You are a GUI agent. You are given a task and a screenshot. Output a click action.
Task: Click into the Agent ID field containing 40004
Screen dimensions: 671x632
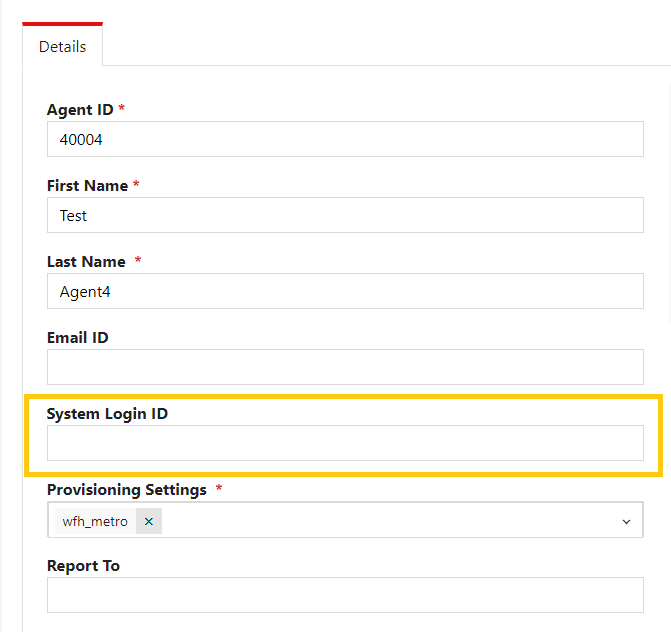coord(345,139)
